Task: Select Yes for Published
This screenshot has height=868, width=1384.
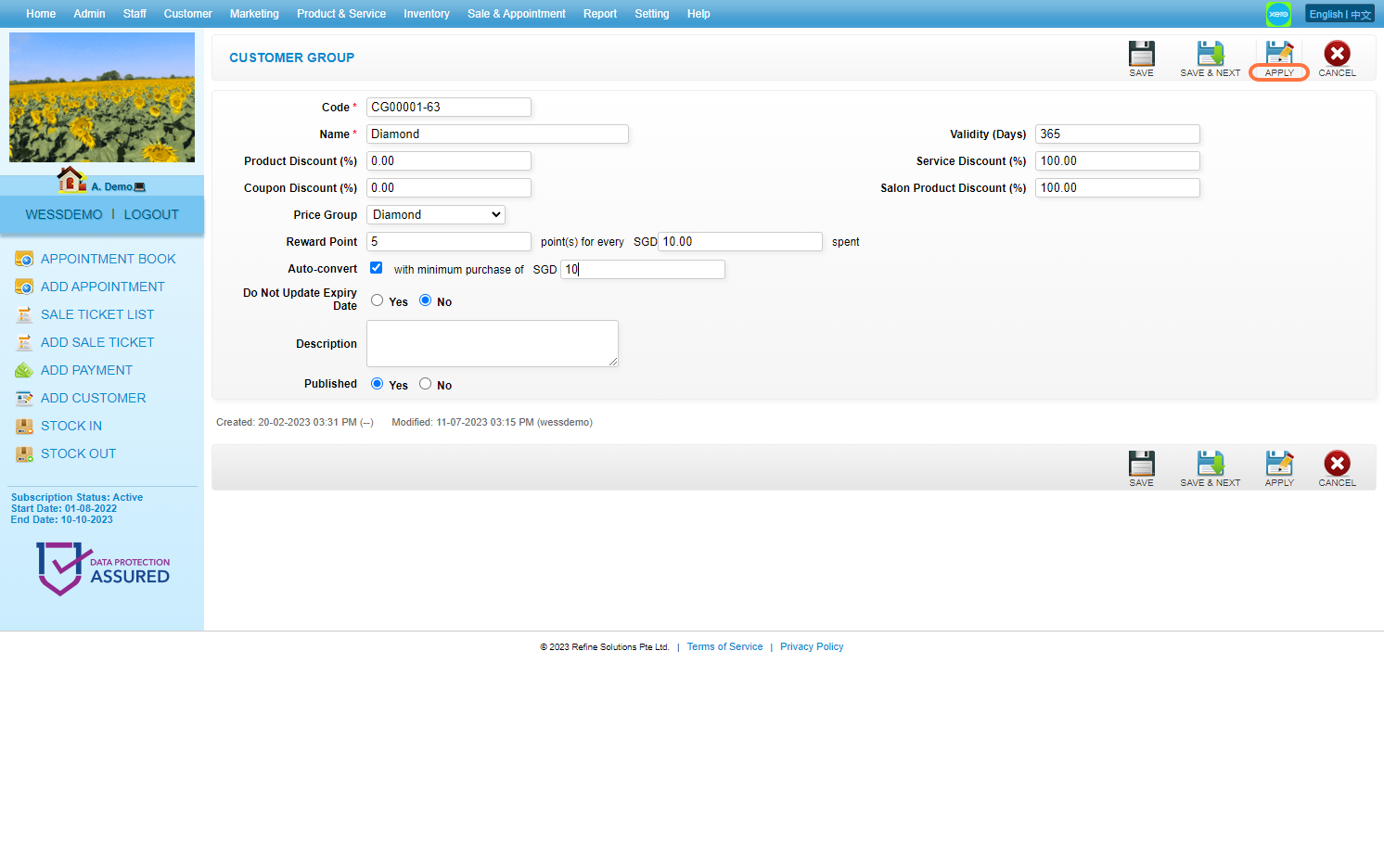Action: [x=377, y=384]
